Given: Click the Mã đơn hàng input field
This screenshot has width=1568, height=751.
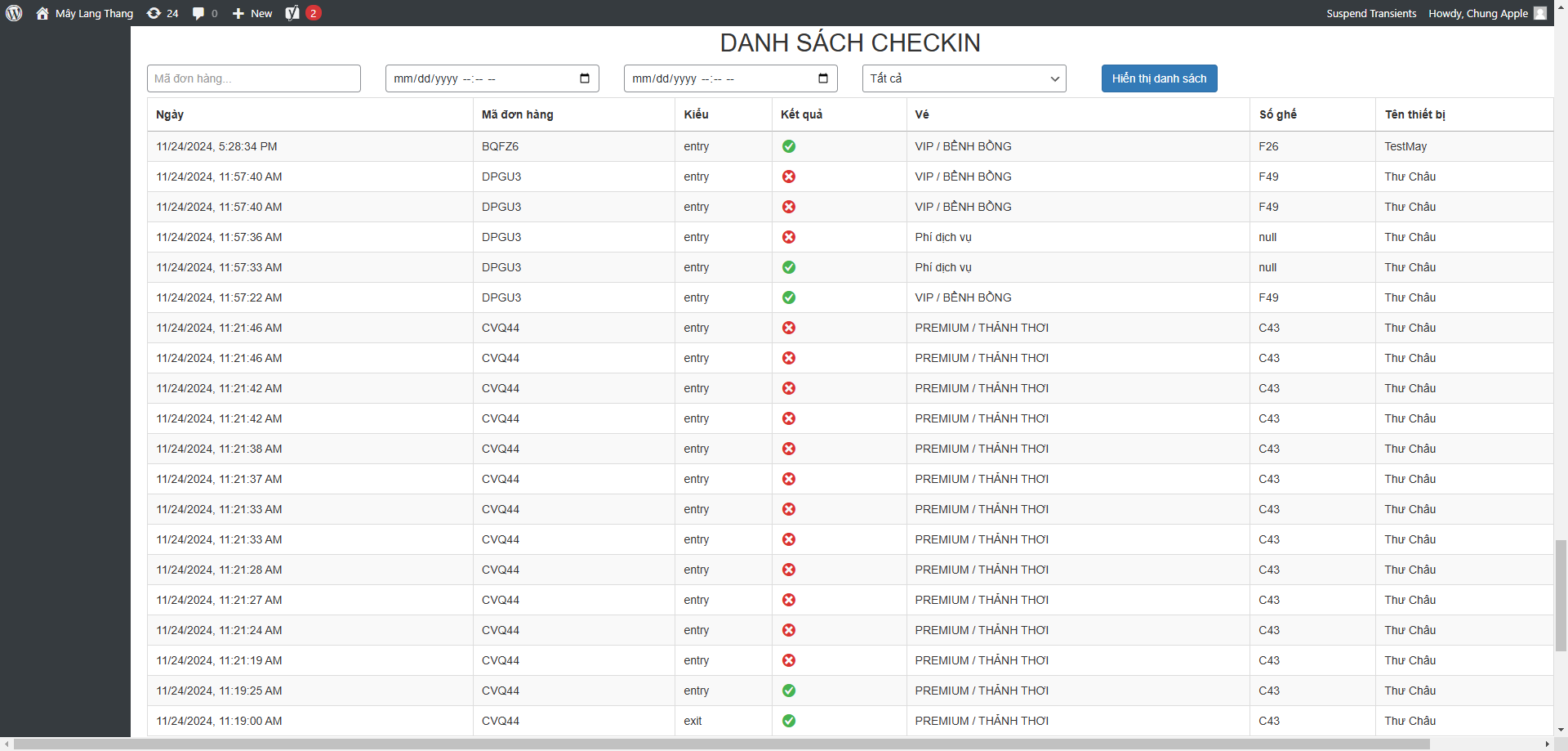Looking at the screenshot, I should point(254,78).
